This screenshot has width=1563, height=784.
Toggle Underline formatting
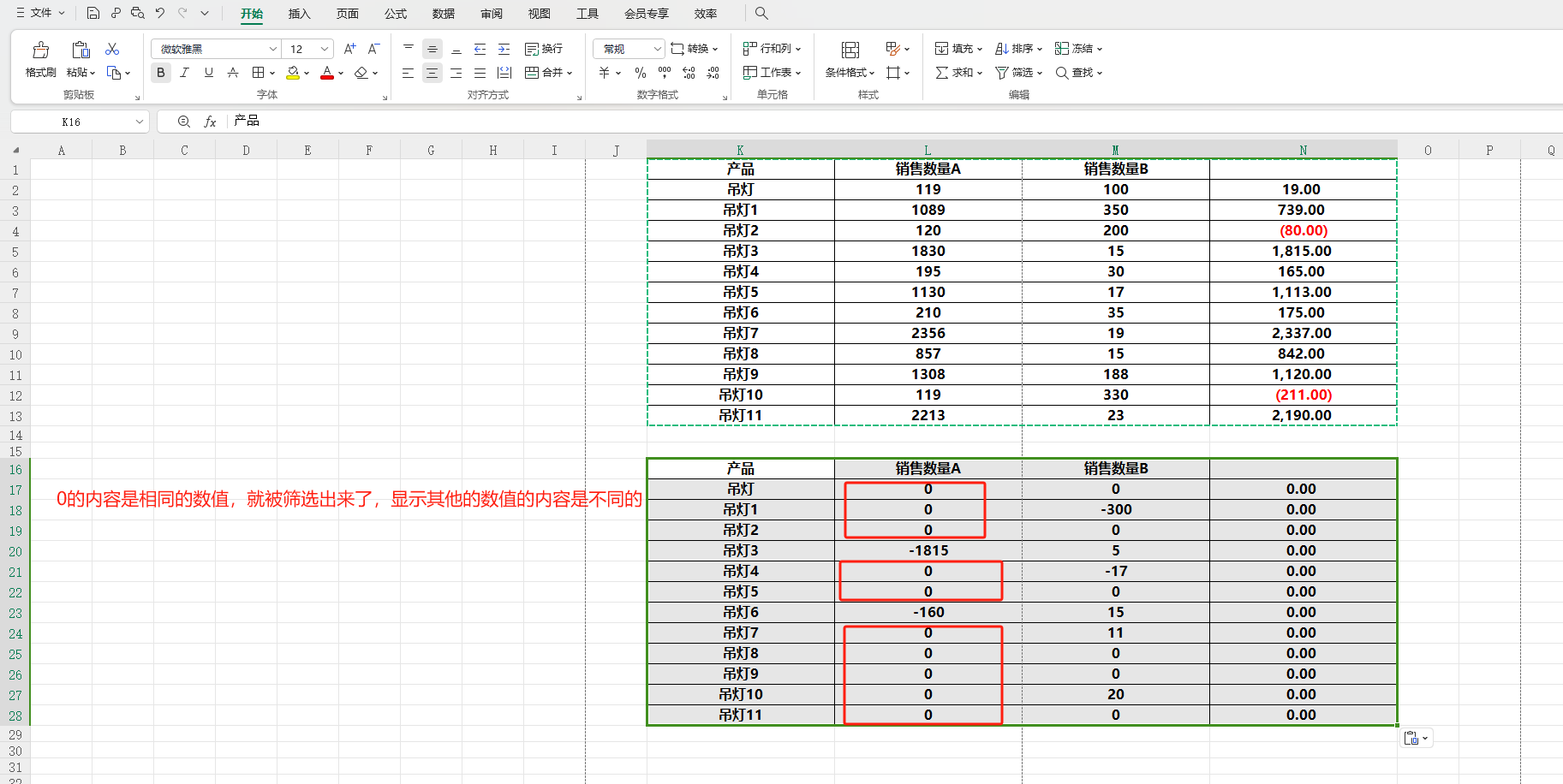tap(209, 73)
